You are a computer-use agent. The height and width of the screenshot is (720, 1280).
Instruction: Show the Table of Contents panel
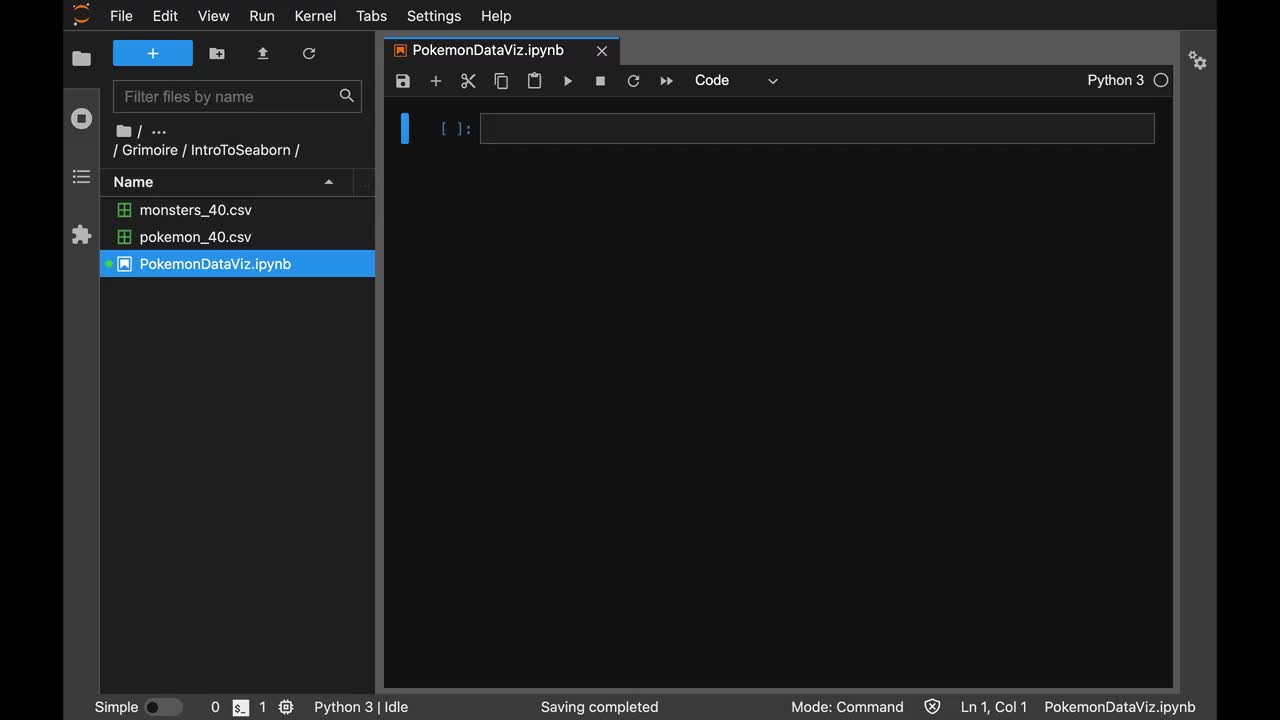(x=82, y=177)
